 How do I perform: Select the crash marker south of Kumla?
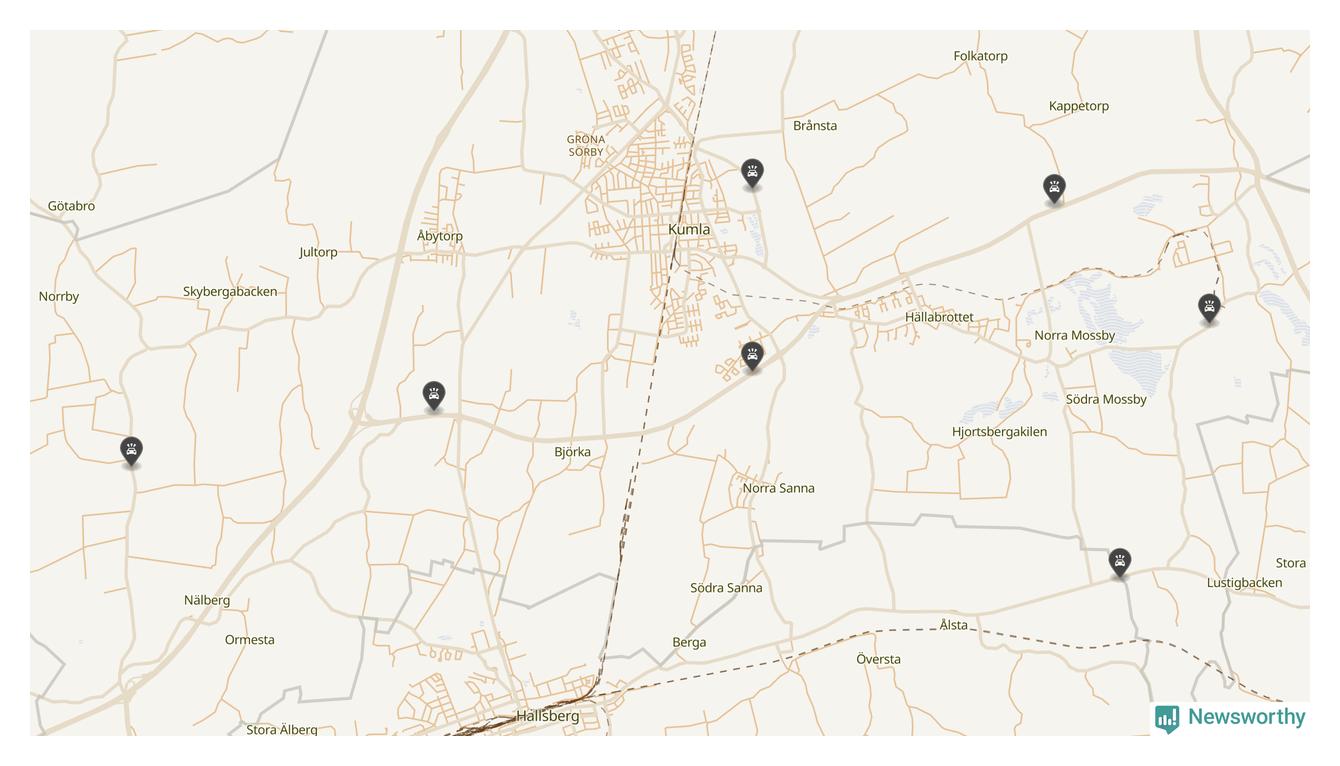coord(752,356)
